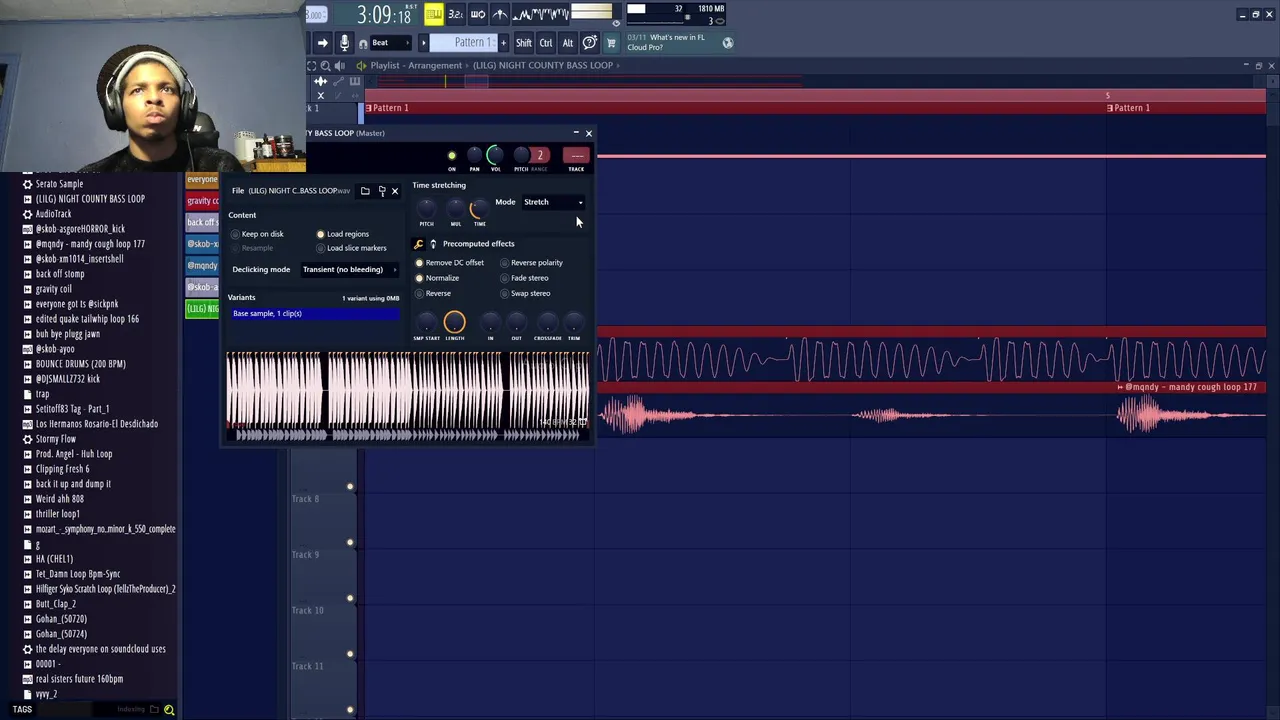Enable Fade stereo option
1280x720 pixels.
(525, 278)
